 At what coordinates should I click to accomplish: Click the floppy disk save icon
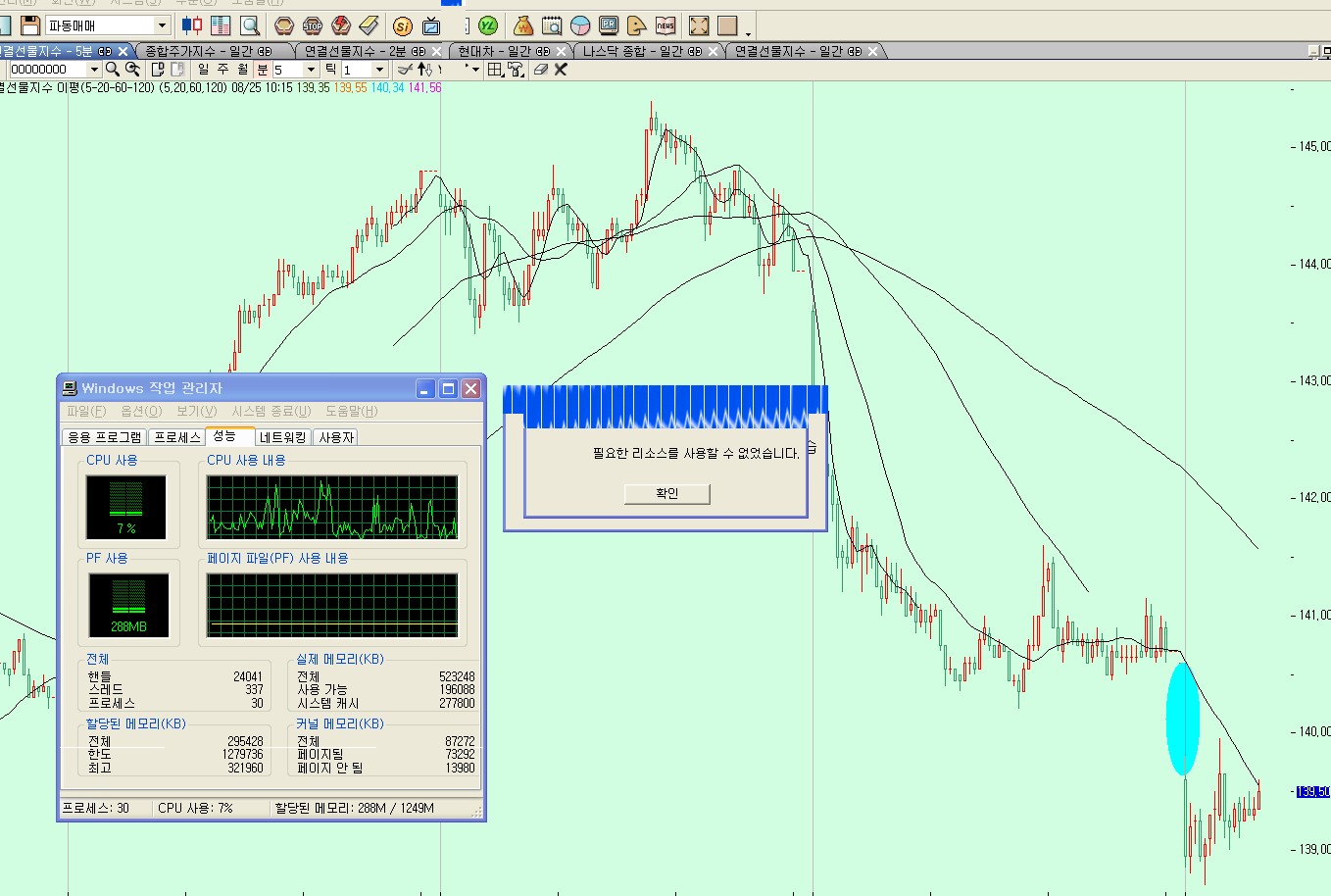tap(30, 25)
